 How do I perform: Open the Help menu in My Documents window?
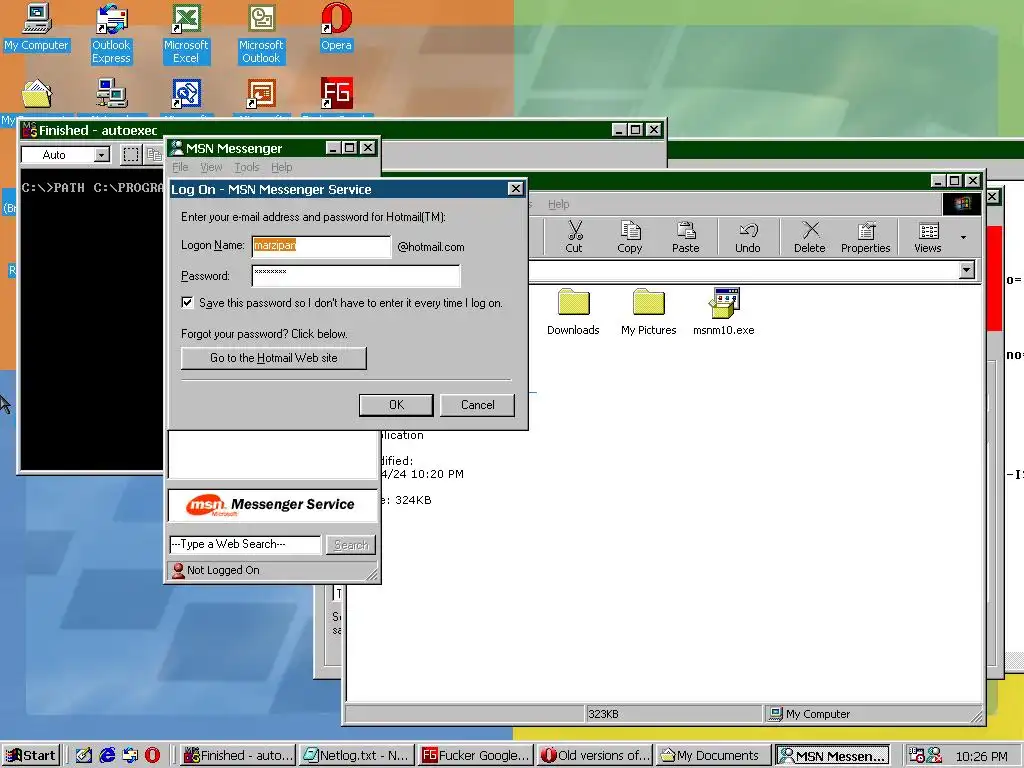tap(558, 204)
